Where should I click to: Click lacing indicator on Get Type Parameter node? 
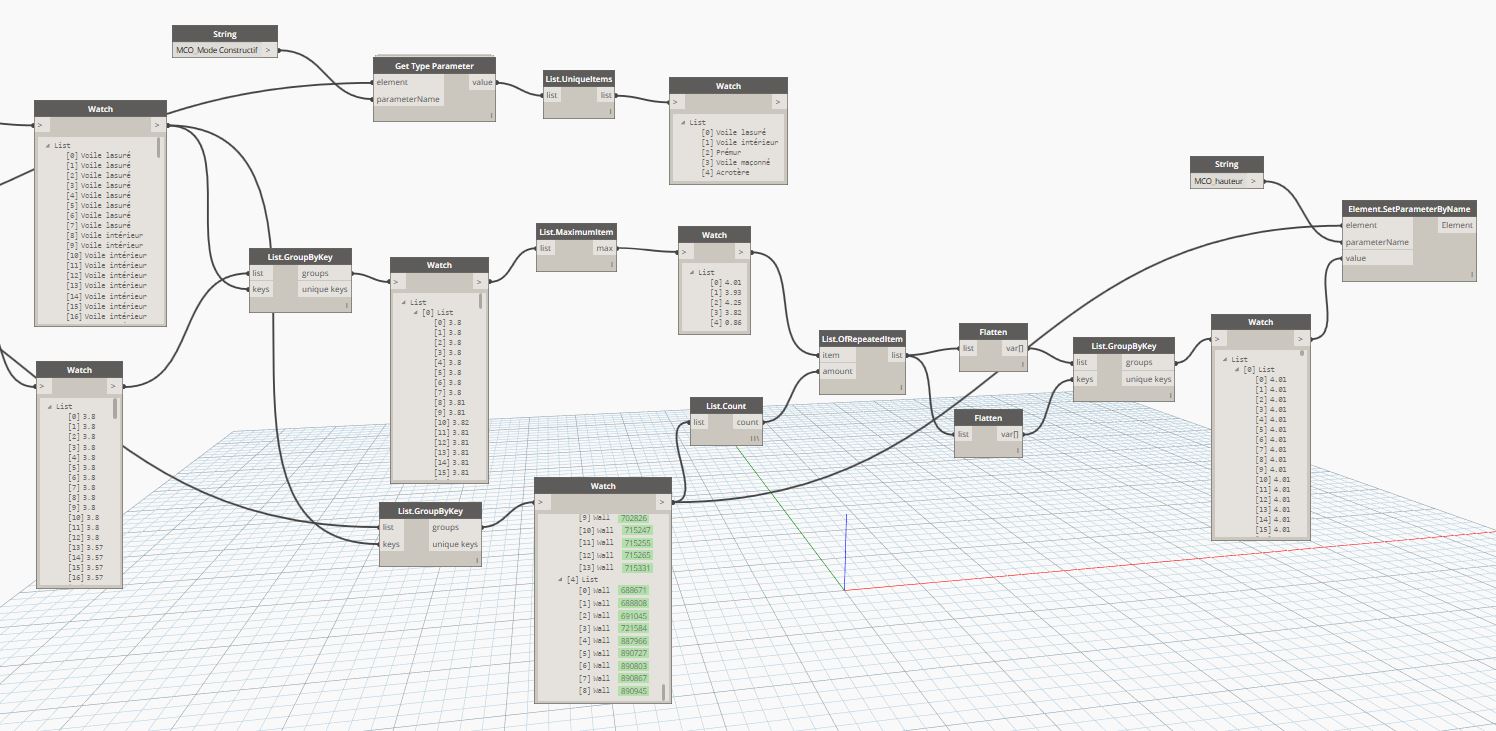[x=493, y=116]
